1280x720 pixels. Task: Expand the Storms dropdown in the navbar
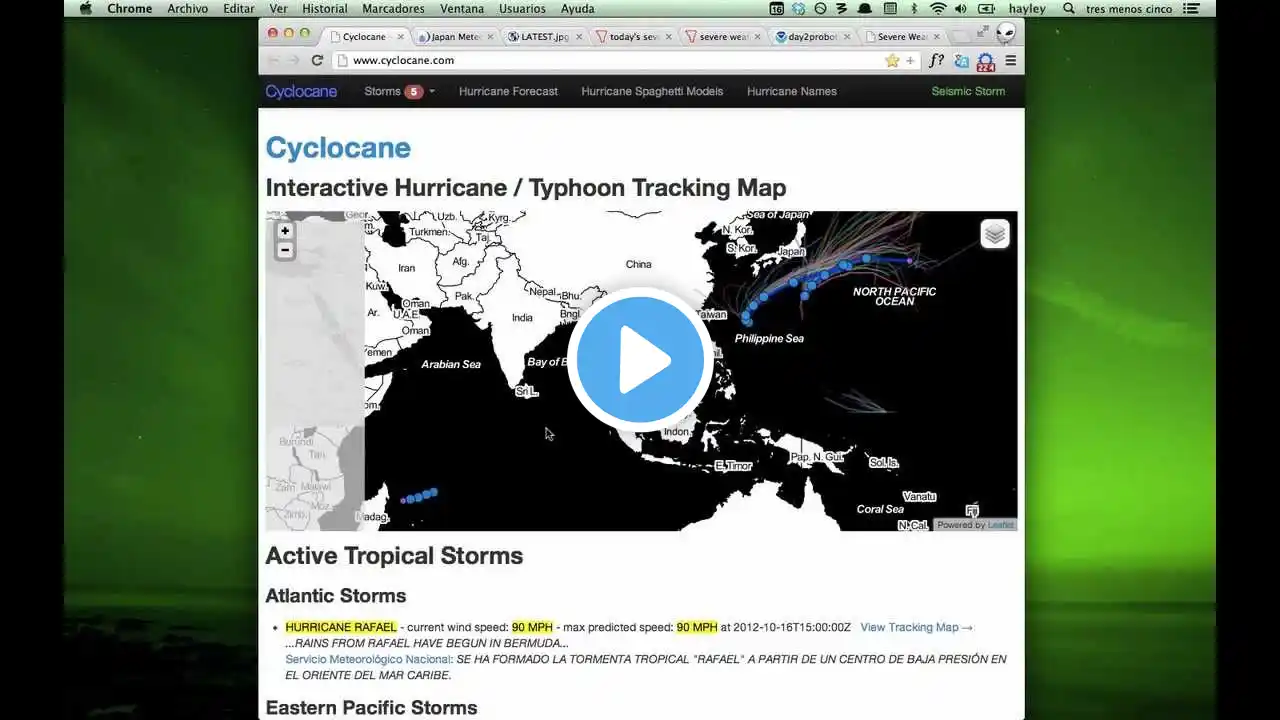click(x=399, y=91)
